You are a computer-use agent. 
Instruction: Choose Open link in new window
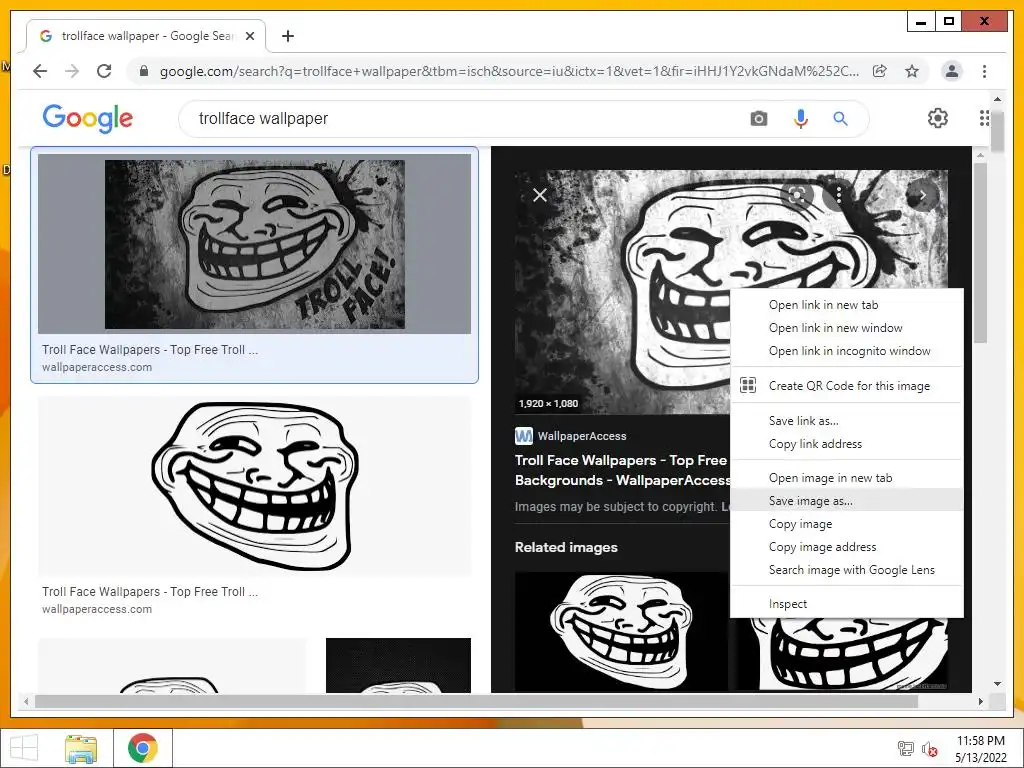(846, 328)
